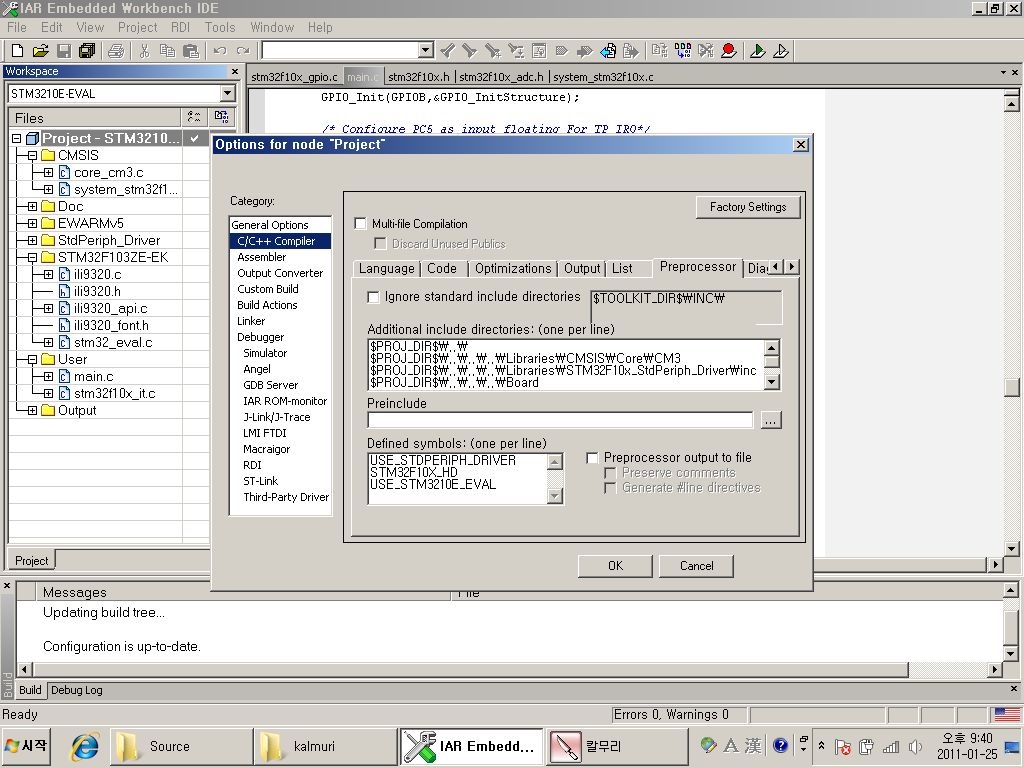Click the Save toolbar icon
1024x768 pixels.
[63, 50]
